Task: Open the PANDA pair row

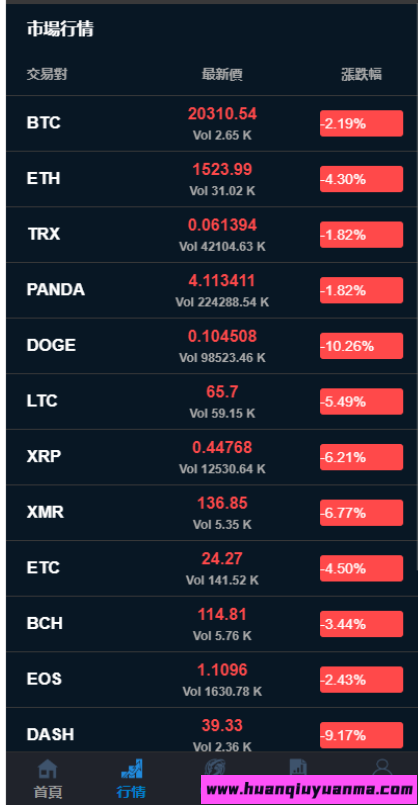Action: pos(212,290)
